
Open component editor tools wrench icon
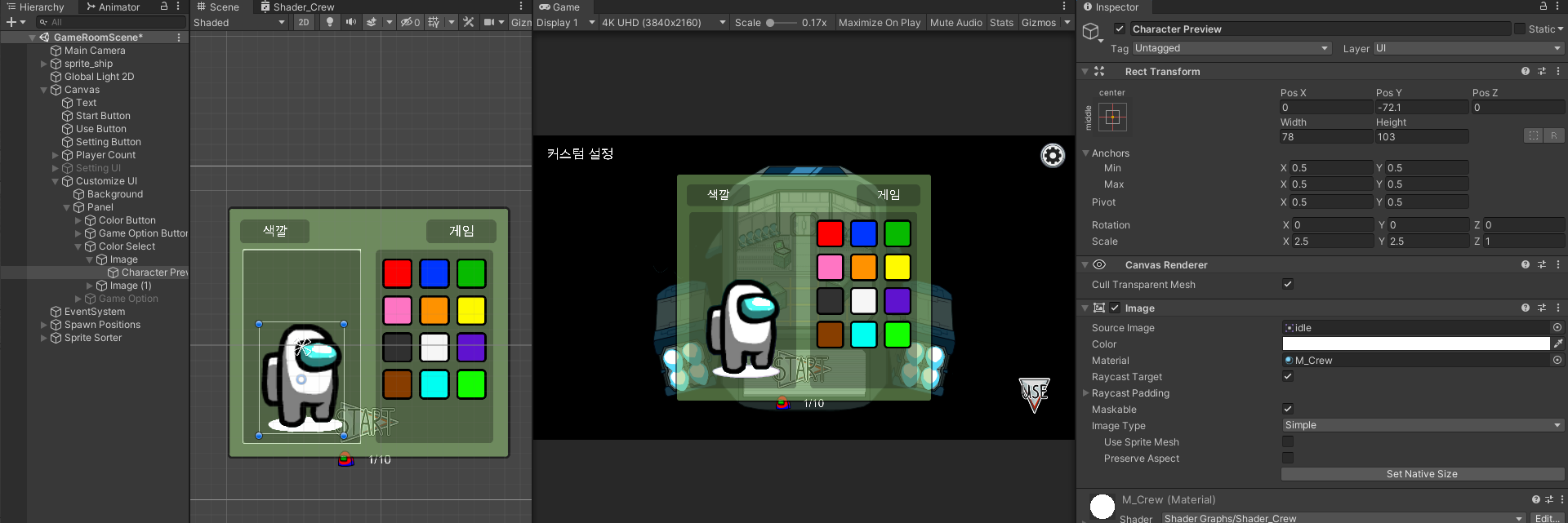click(469, 22)
